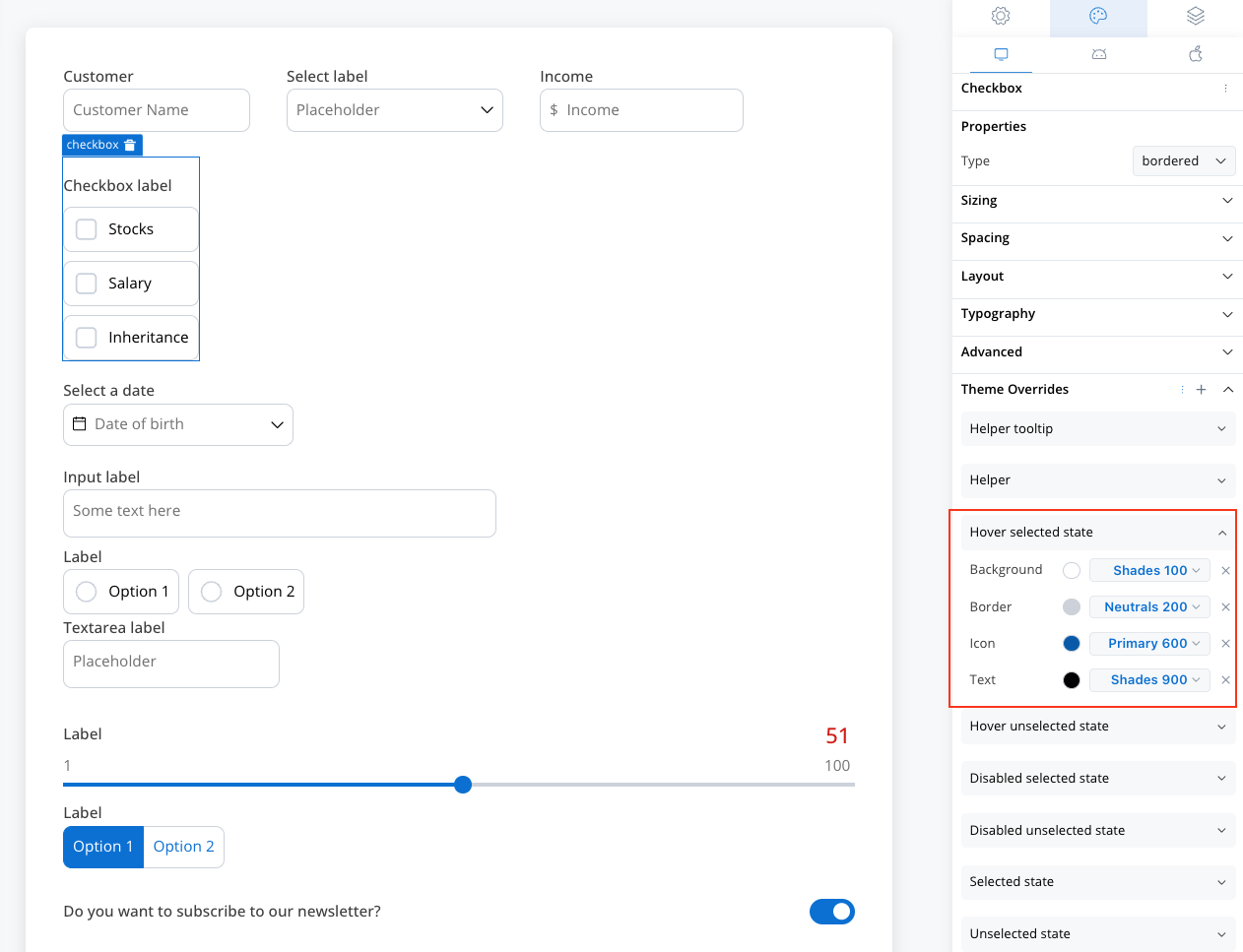Expand Hover unselected state override
Viewport: 1243px width, 952px height.
pyautogui.click(x=1097, y=727)
